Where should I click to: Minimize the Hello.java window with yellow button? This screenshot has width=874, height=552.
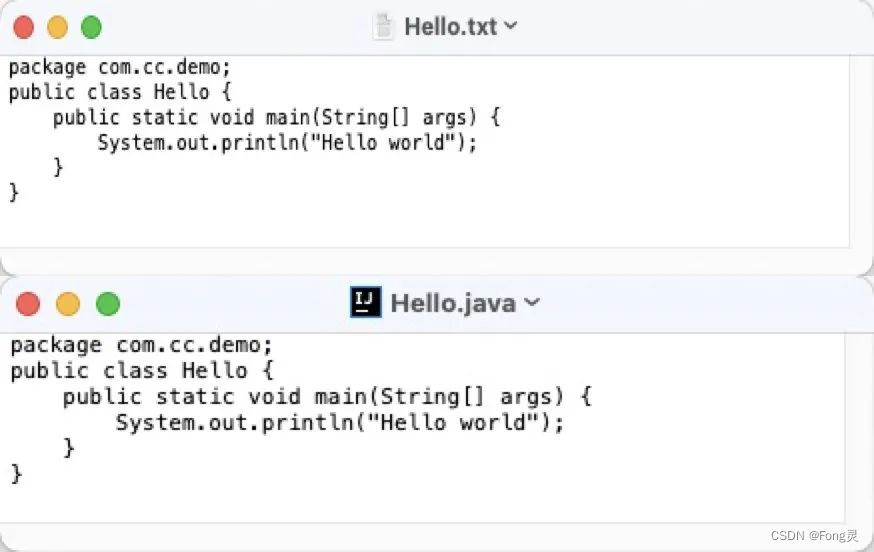coord(68,304)
